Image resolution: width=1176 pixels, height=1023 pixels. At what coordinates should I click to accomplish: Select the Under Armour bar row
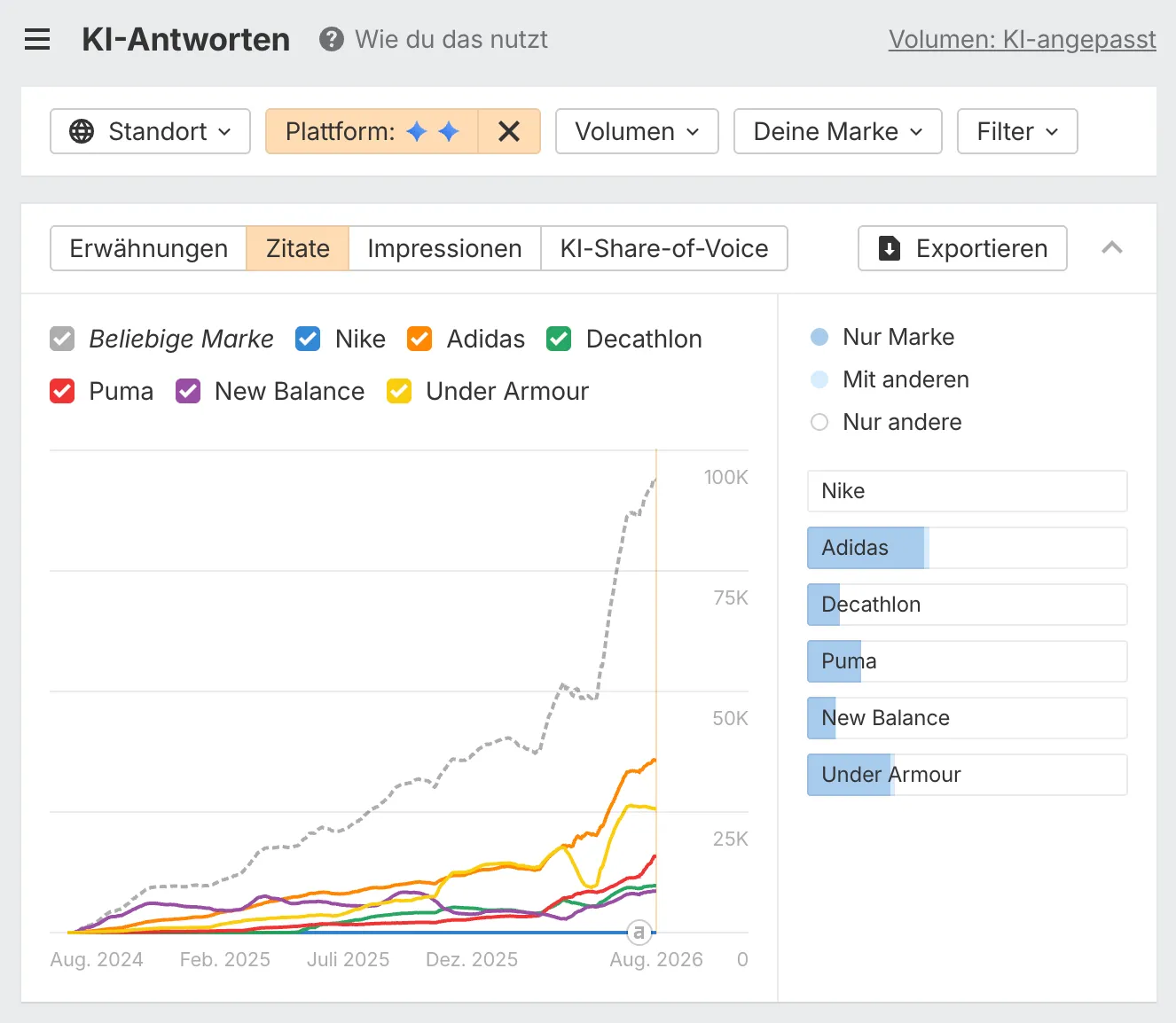coord(968,775)
